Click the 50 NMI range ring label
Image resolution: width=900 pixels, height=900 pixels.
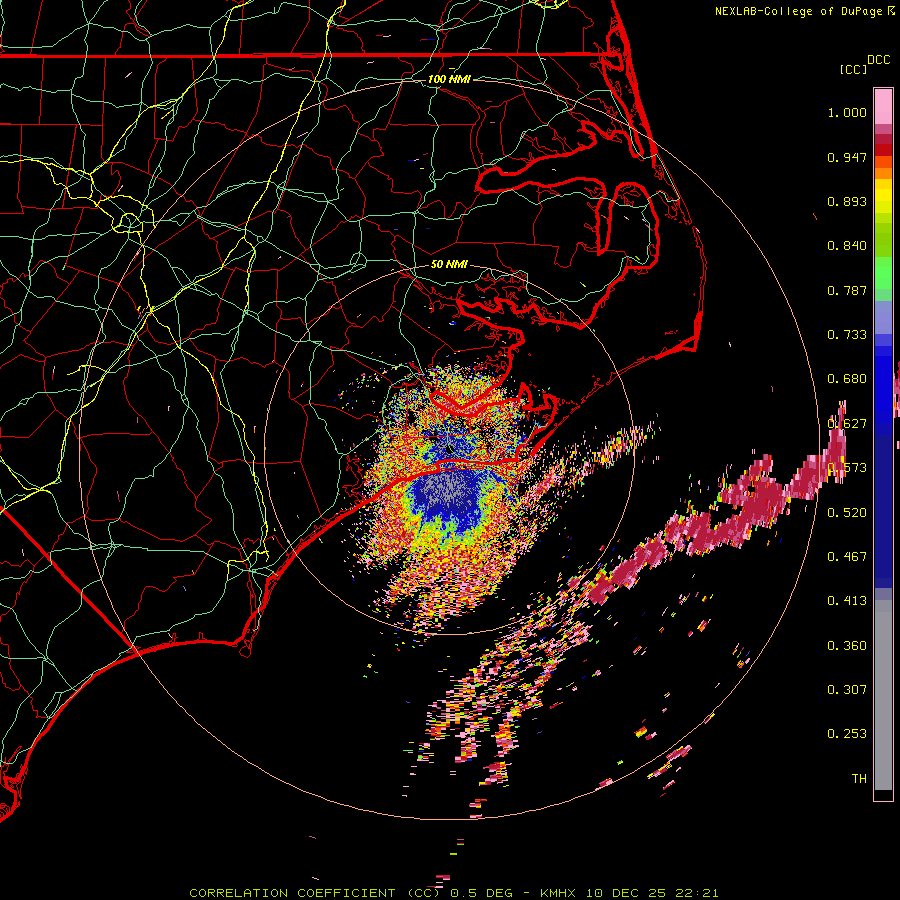[449, 264]
